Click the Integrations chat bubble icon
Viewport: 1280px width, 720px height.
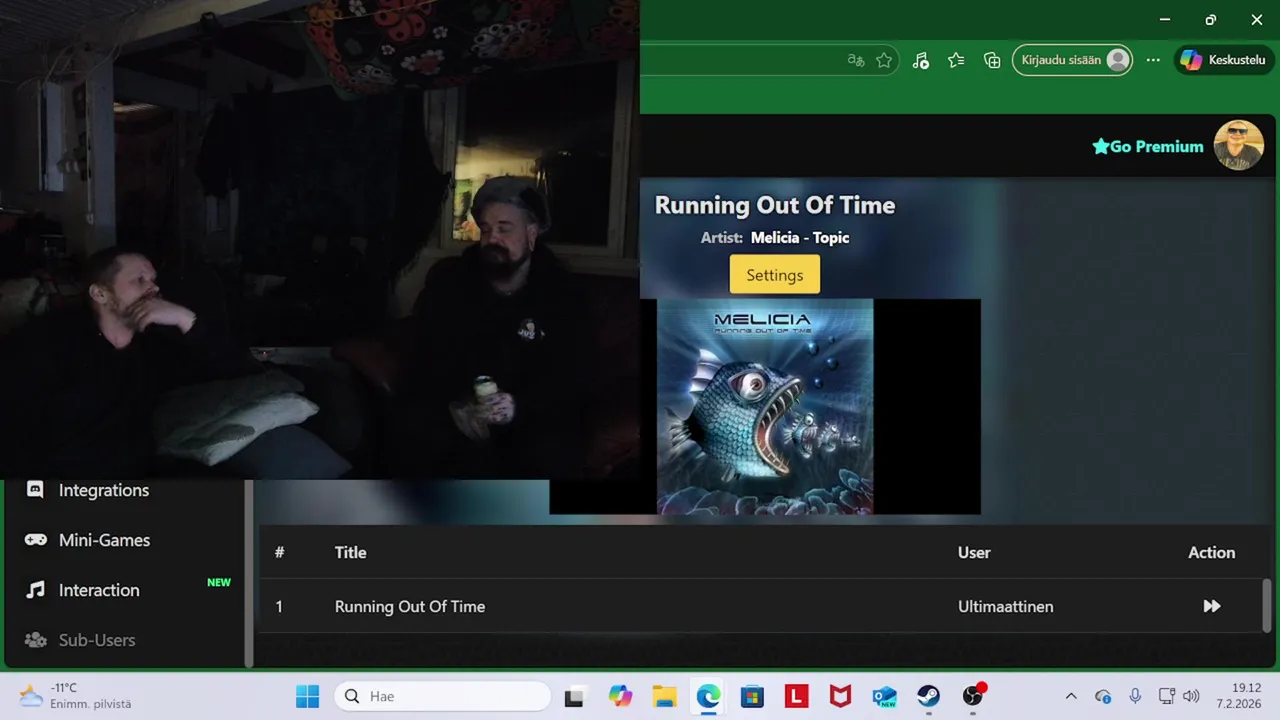click(x=35, y=490)
